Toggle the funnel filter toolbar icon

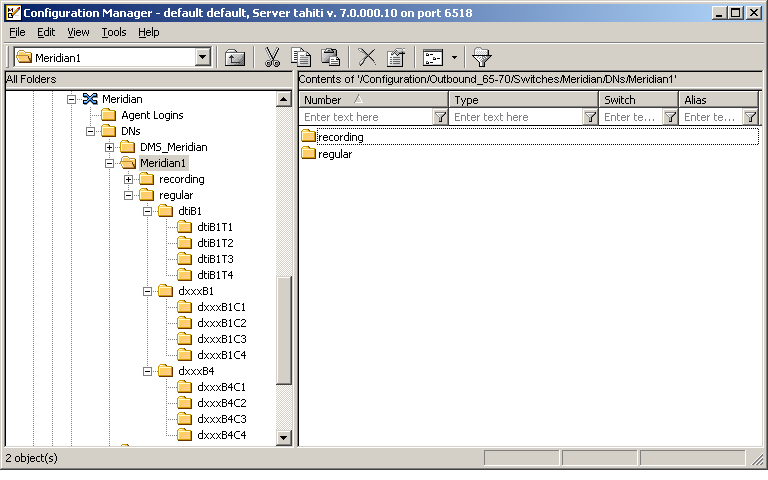point(481,58)
